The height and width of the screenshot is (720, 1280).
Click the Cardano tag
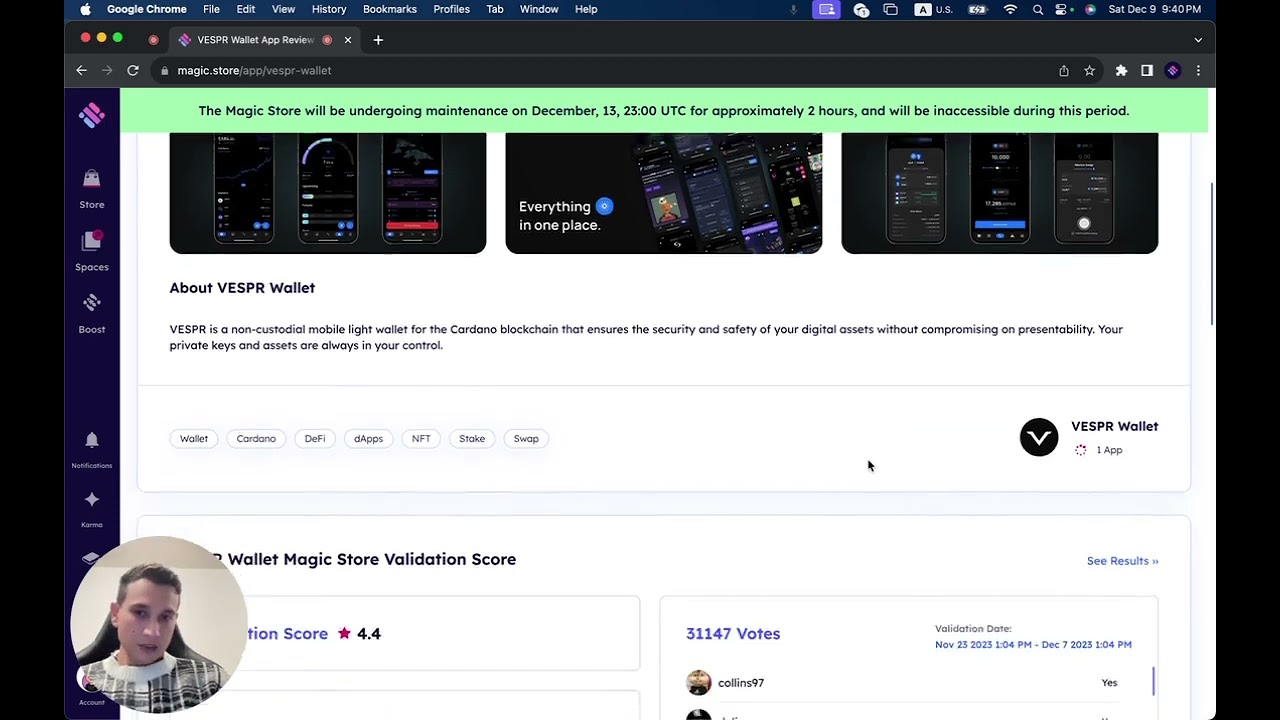tap(256, 438)
